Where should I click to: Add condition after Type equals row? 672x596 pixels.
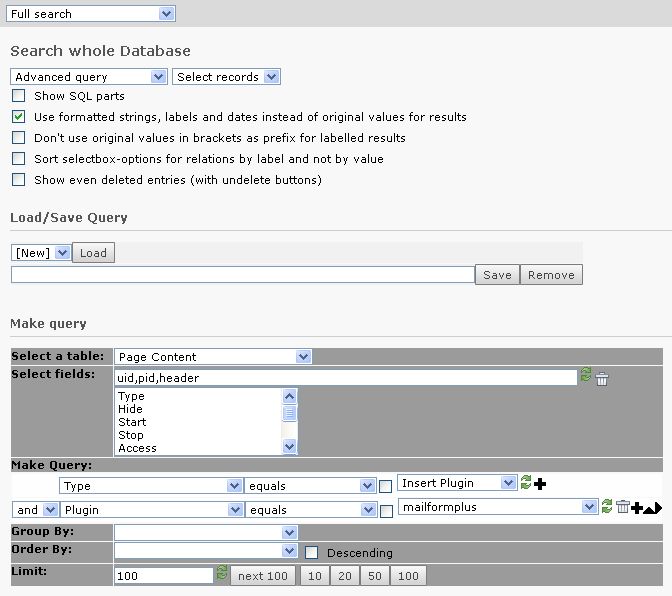pyautogui.click(x=540, y=484)
